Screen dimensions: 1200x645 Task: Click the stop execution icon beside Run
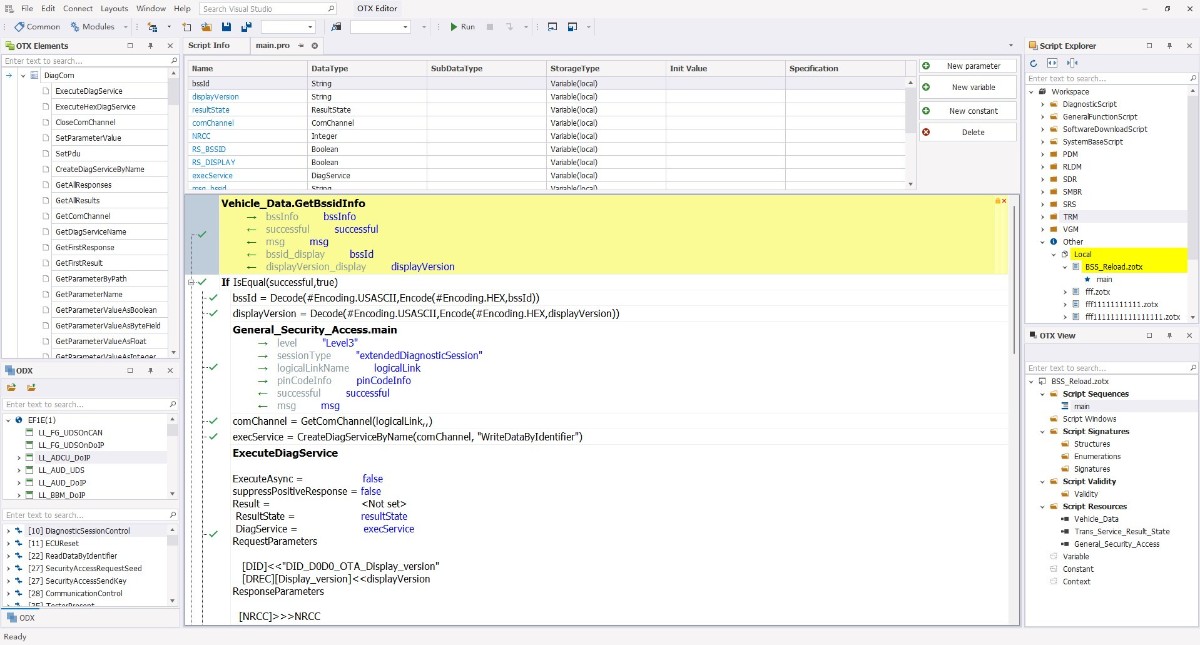pyautogui.click(x=492, y=27)
